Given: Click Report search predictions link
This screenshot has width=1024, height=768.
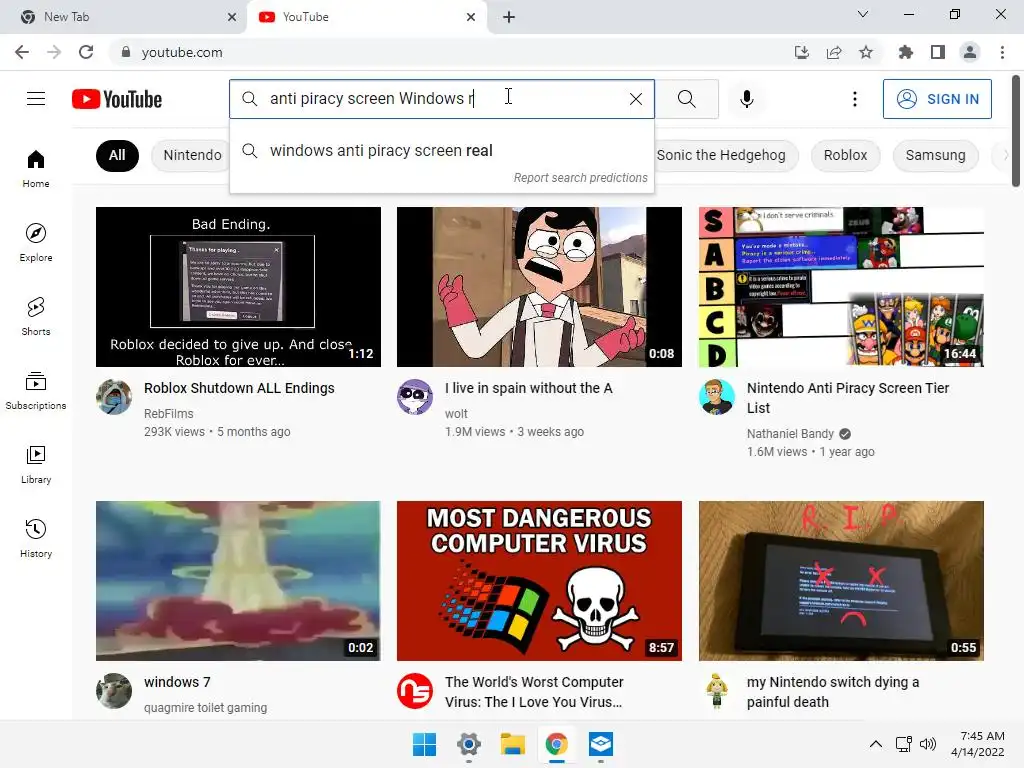Looking at the screenshot, I should point(580,178).
